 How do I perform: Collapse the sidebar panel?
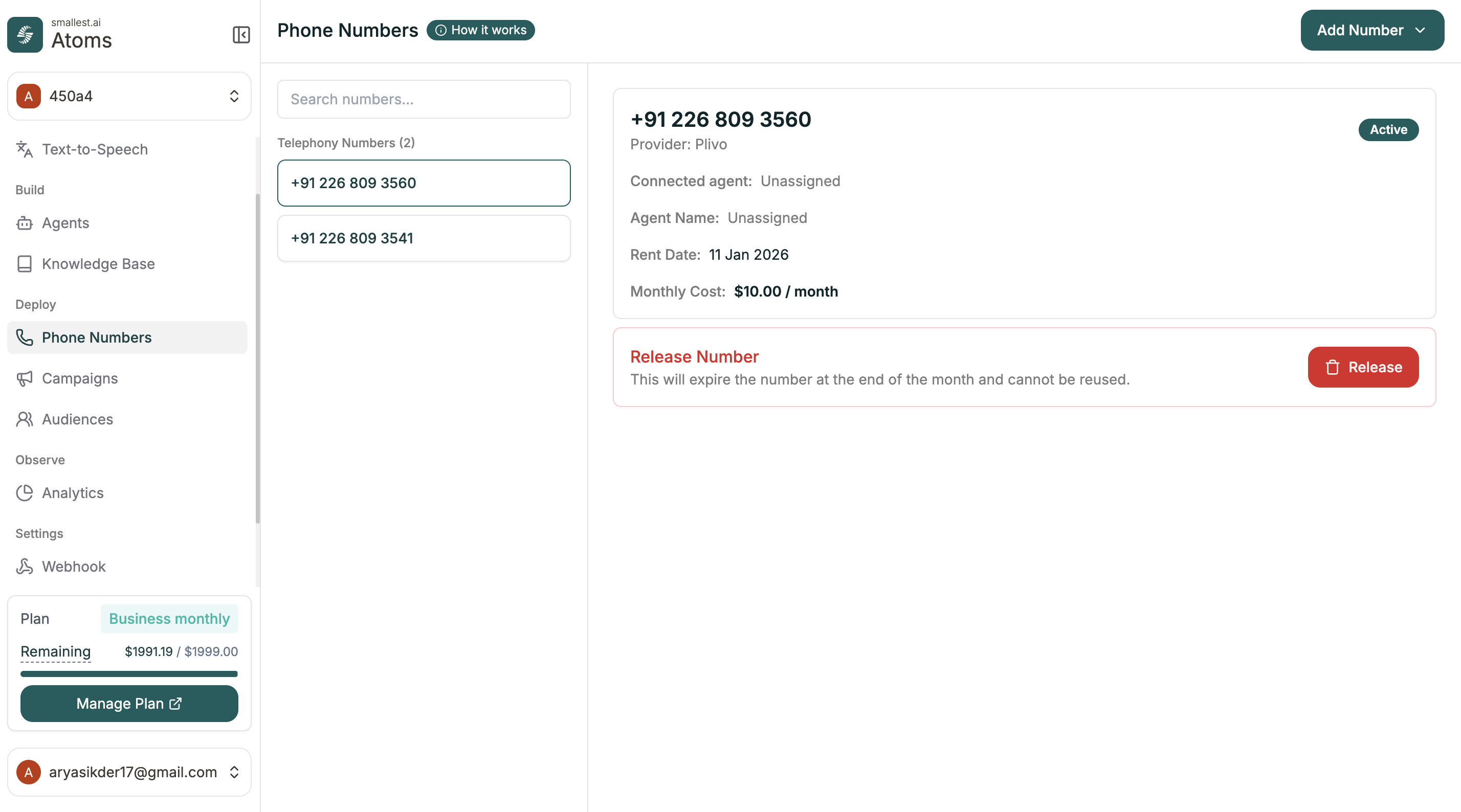pos(240,35)
